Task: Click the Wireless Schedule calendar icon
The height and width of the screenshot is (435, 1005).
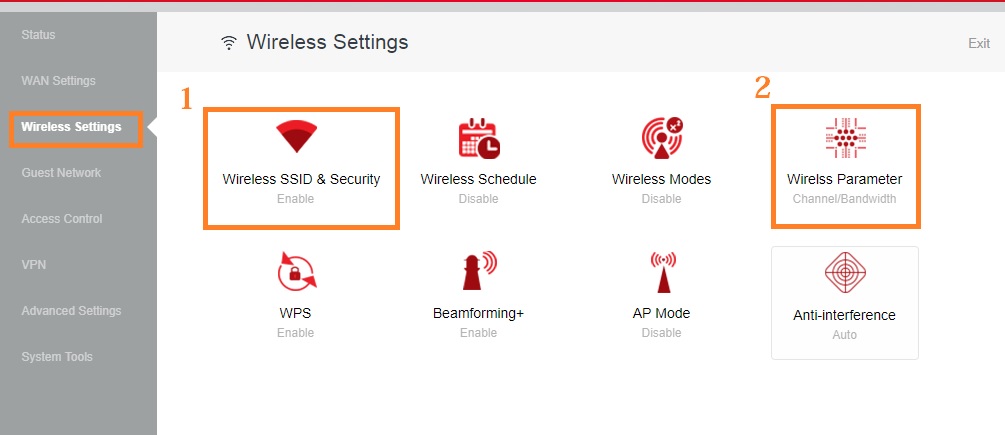Action: pos(478,139)
